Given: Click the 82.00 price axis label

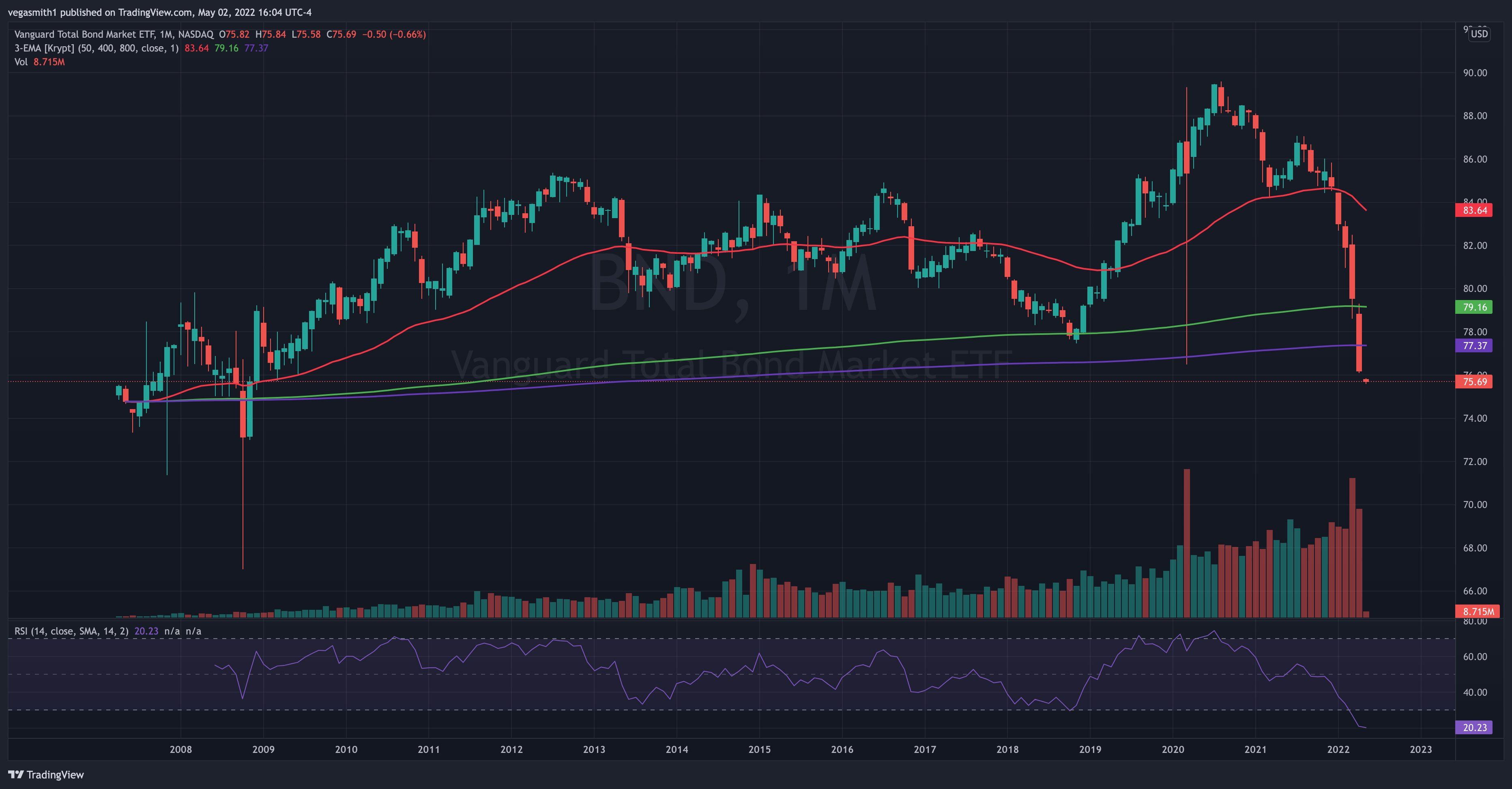Looking at the screenshot, I should click(x=1475, y=245).
